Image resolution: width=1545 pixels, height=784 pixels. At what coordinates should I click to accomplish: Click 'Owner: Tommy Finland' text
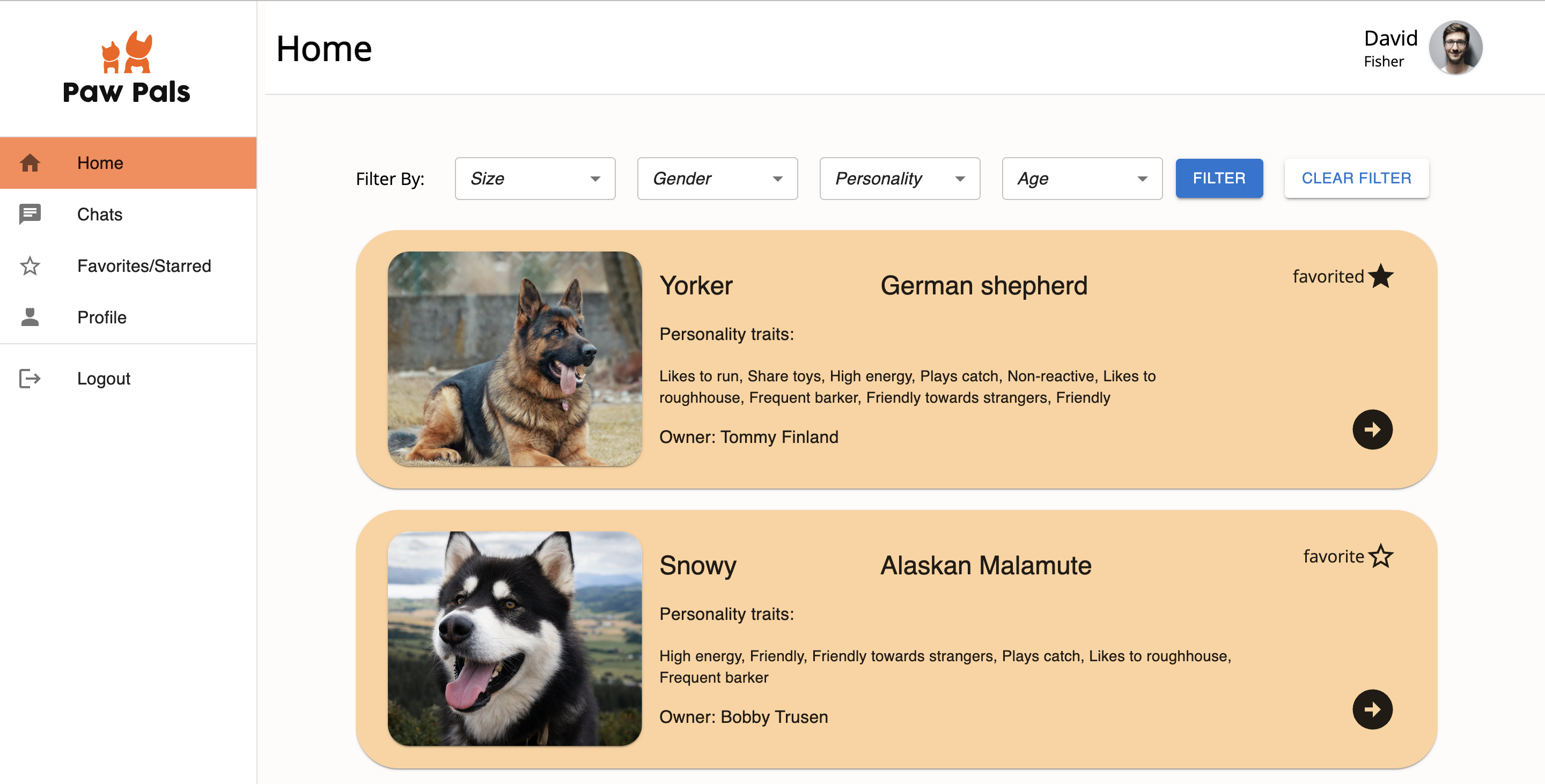748,437
